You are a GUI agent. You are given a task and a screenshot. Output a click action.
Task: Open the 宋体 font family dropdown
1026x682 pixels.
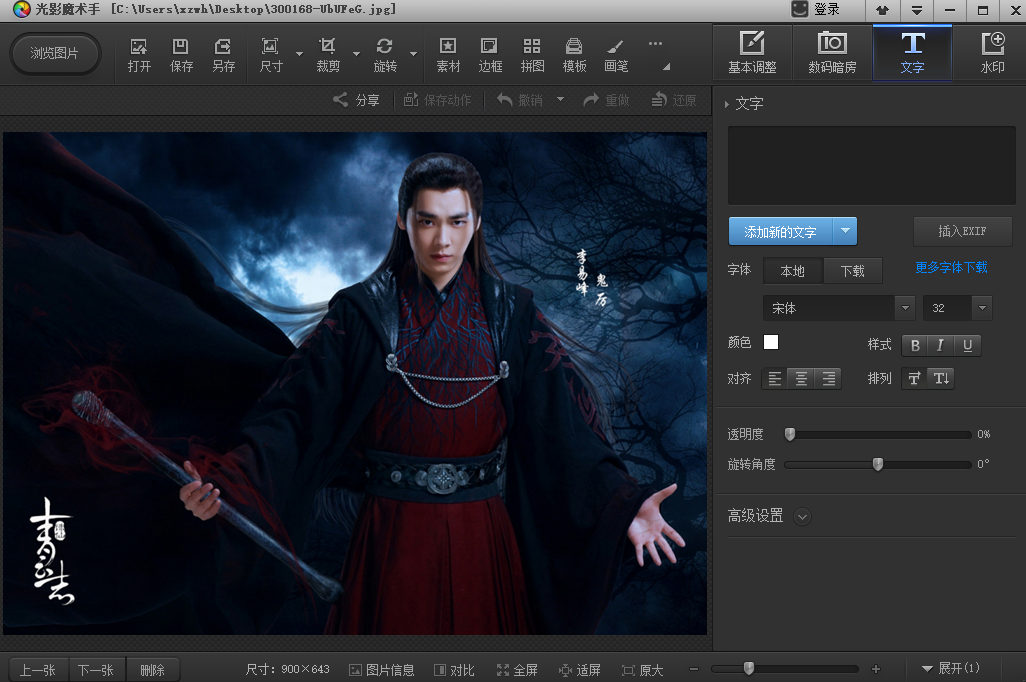(x=838, y=308)
